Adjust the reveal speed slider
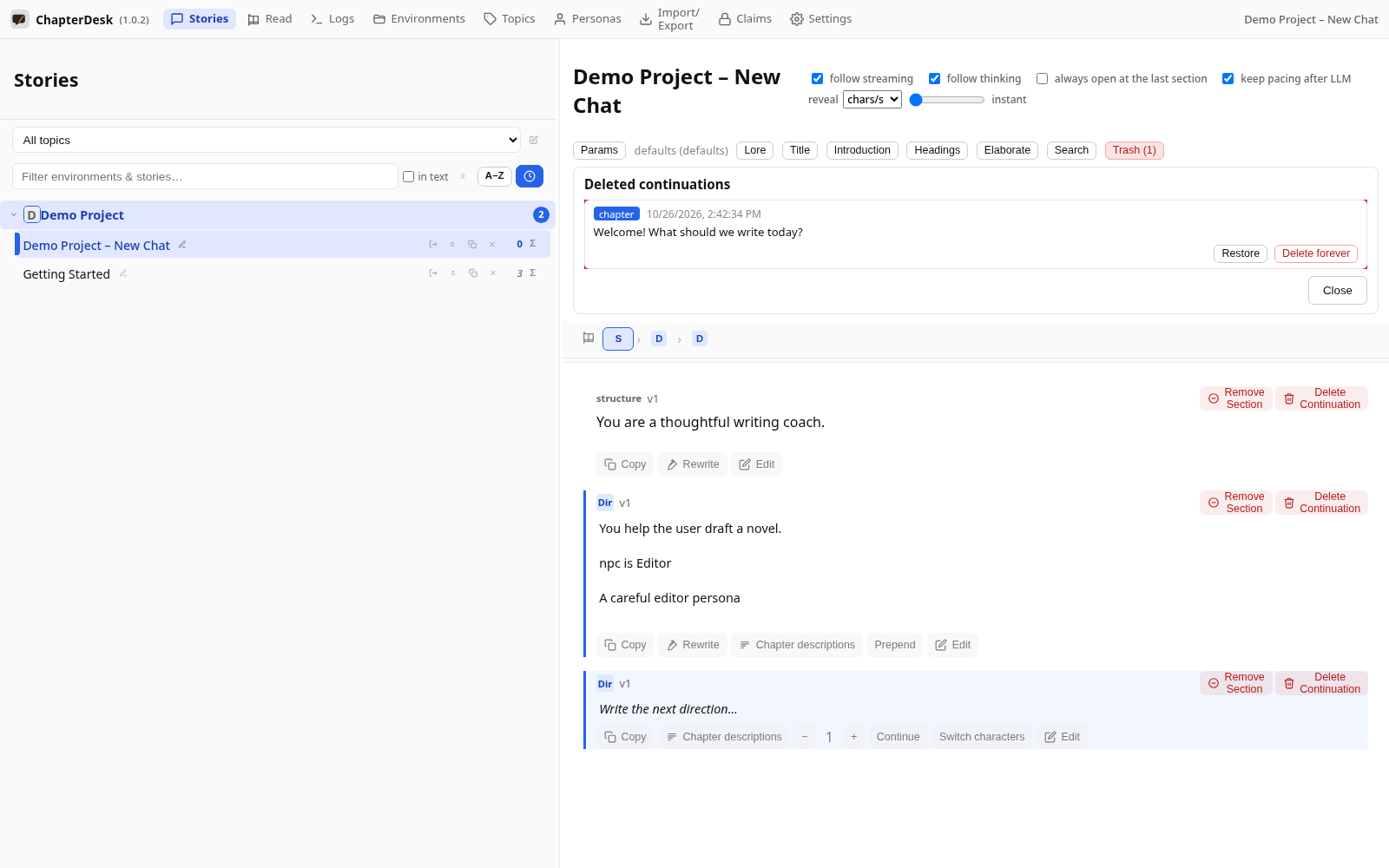 (946, 100)
